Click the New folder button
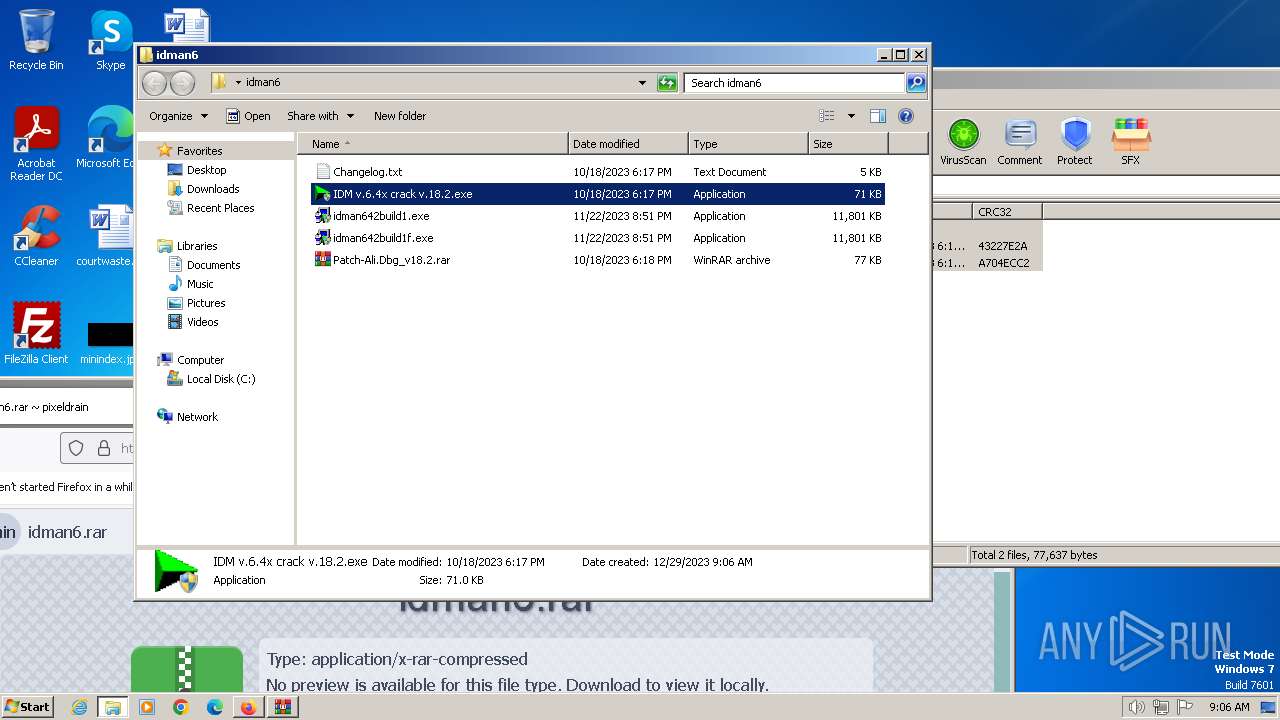The height and width of the screenshot is (720, 1280). [400, 116]
